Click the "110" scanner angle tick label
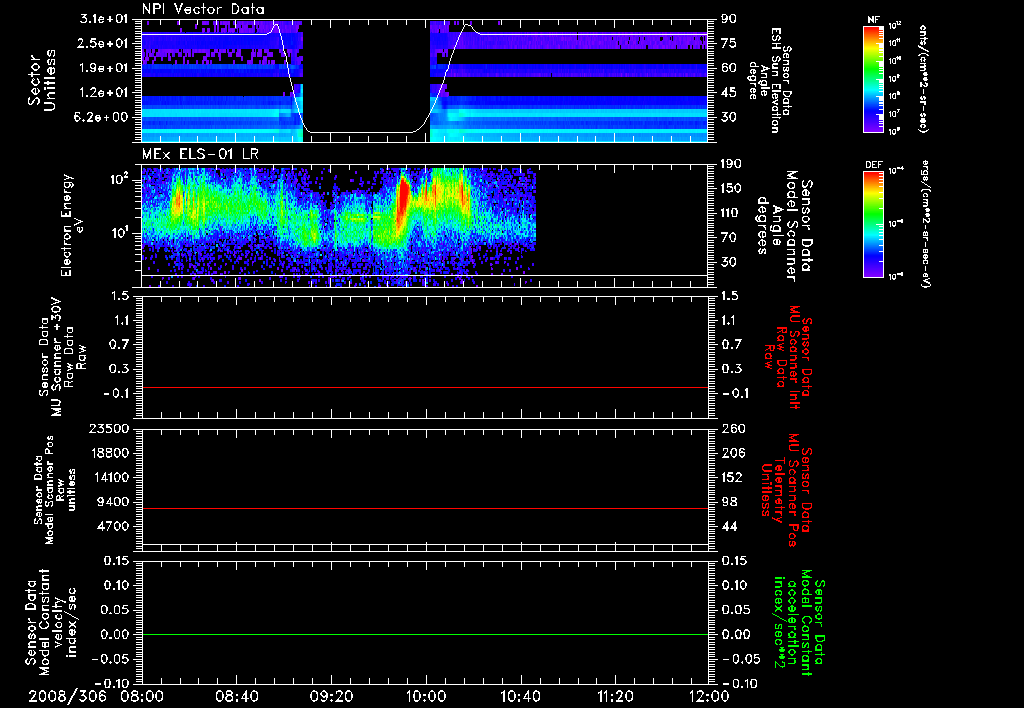The image size is (1024, 708). (731, 213)
